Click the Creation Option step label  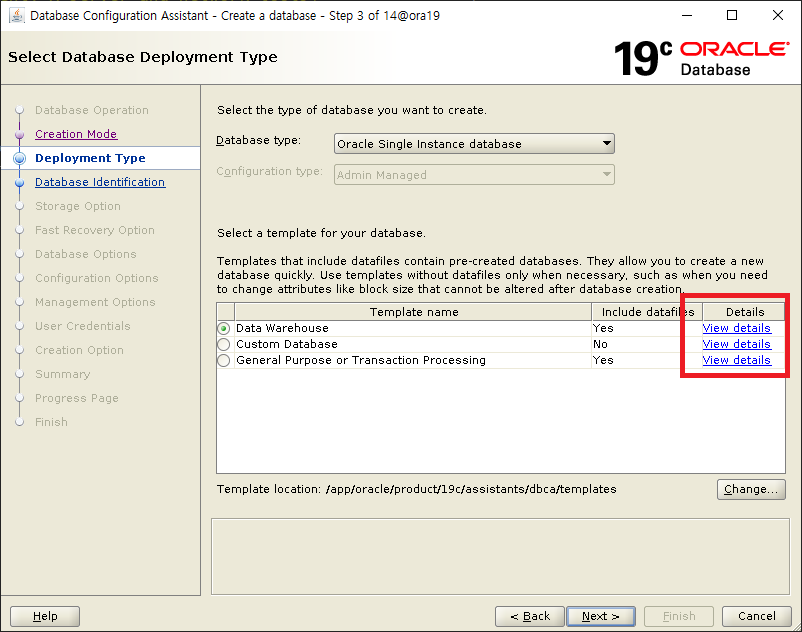(x=79, y=350)
